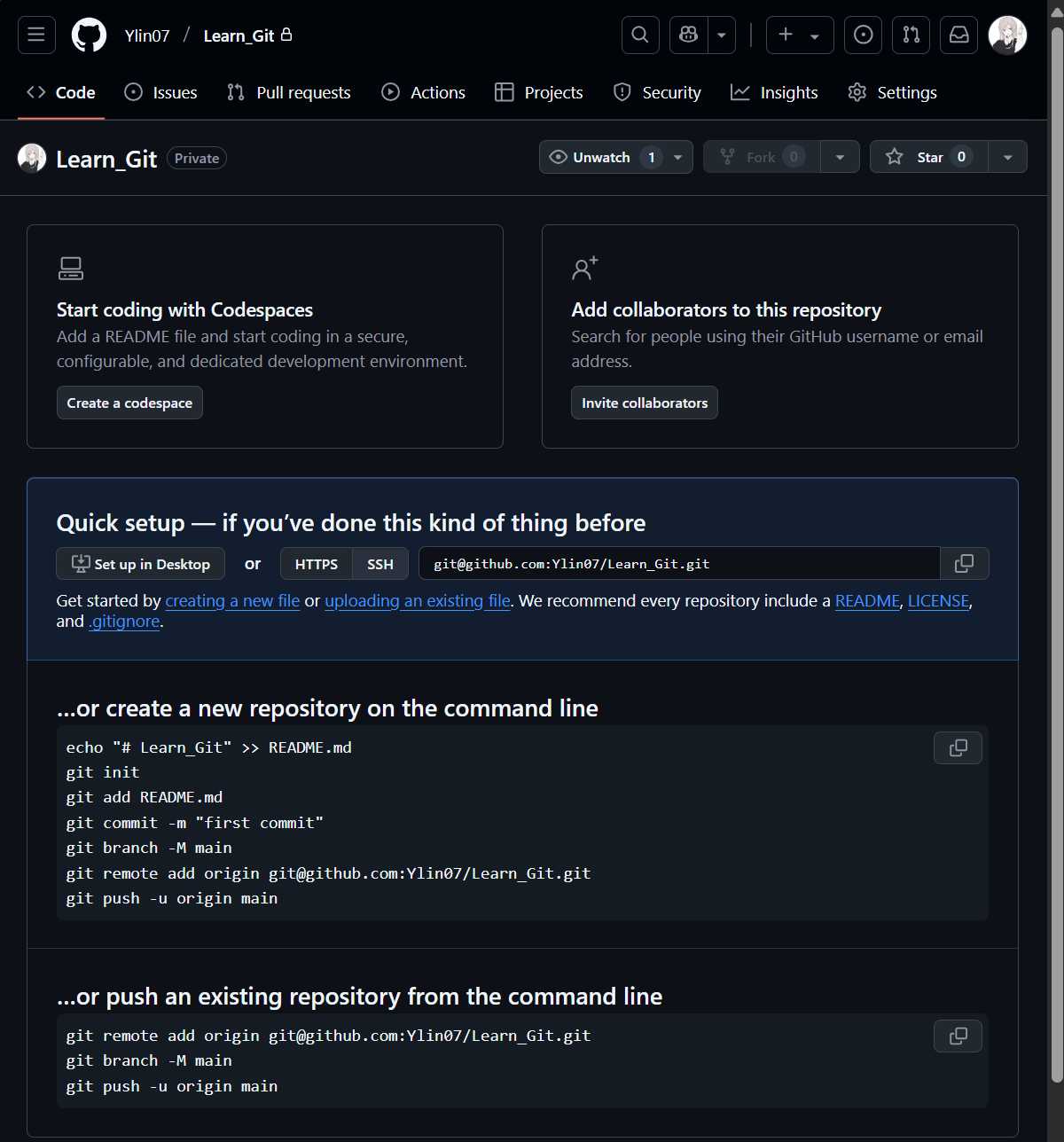The height and width of the screenshot is (1142, 1064).
Task: Click the Learn_Git breadcrumb link
Action: [x=239, y=35]
